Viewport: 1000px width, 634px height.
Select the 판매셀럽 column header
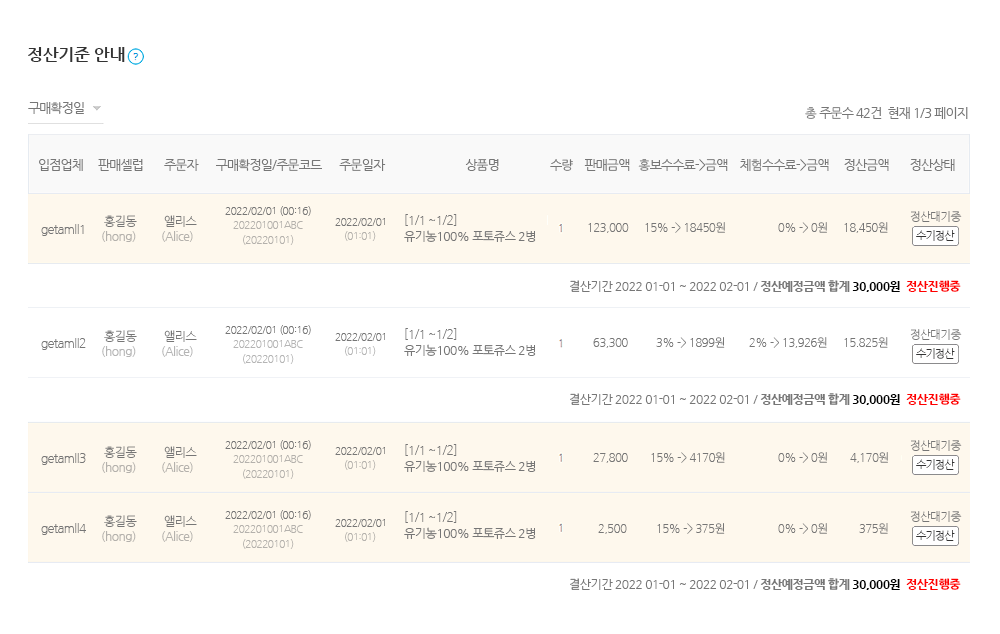(x=121, y=165)
